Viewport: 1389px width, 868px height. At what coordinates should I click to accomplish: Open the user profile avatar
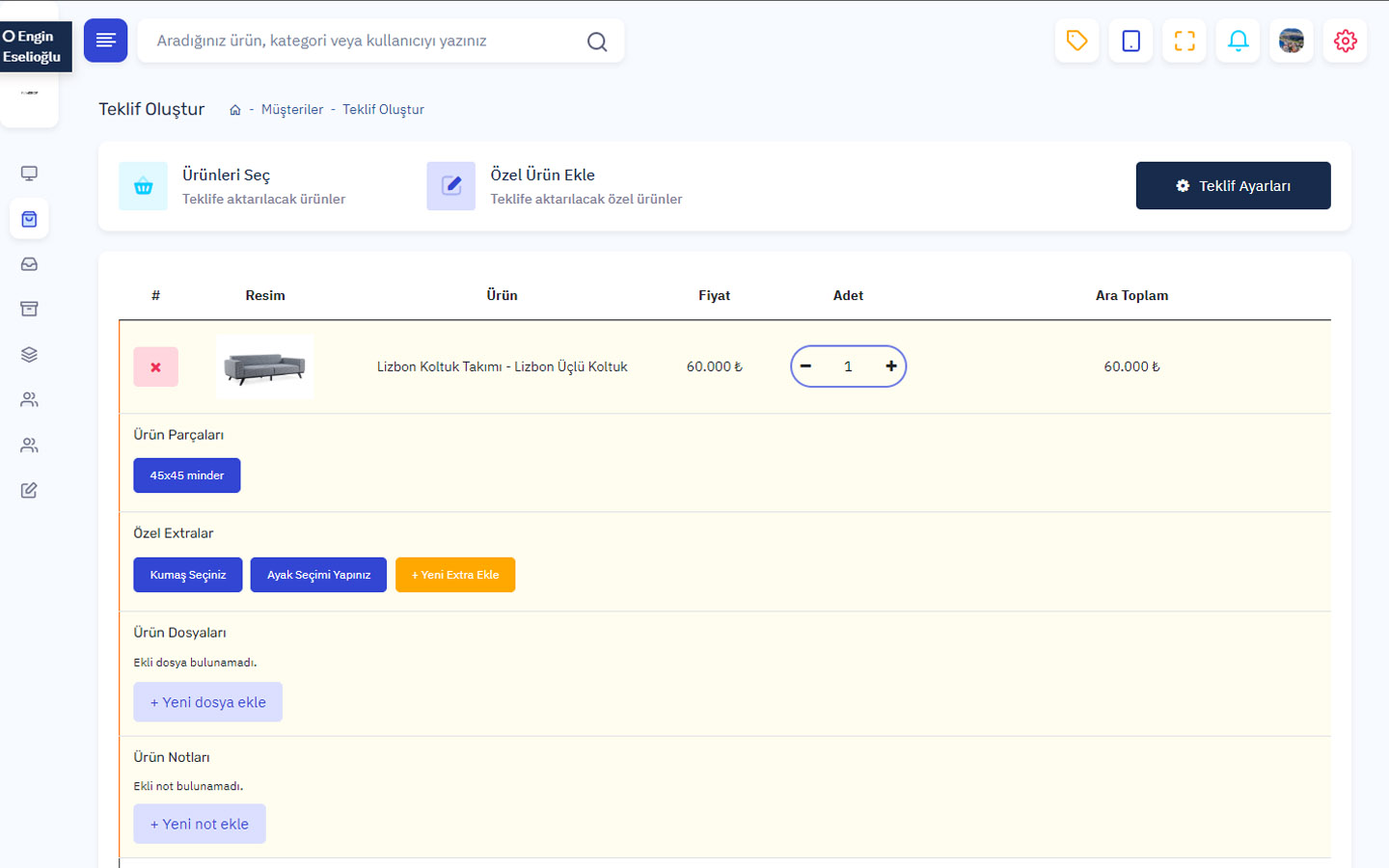click(1292, 41)
